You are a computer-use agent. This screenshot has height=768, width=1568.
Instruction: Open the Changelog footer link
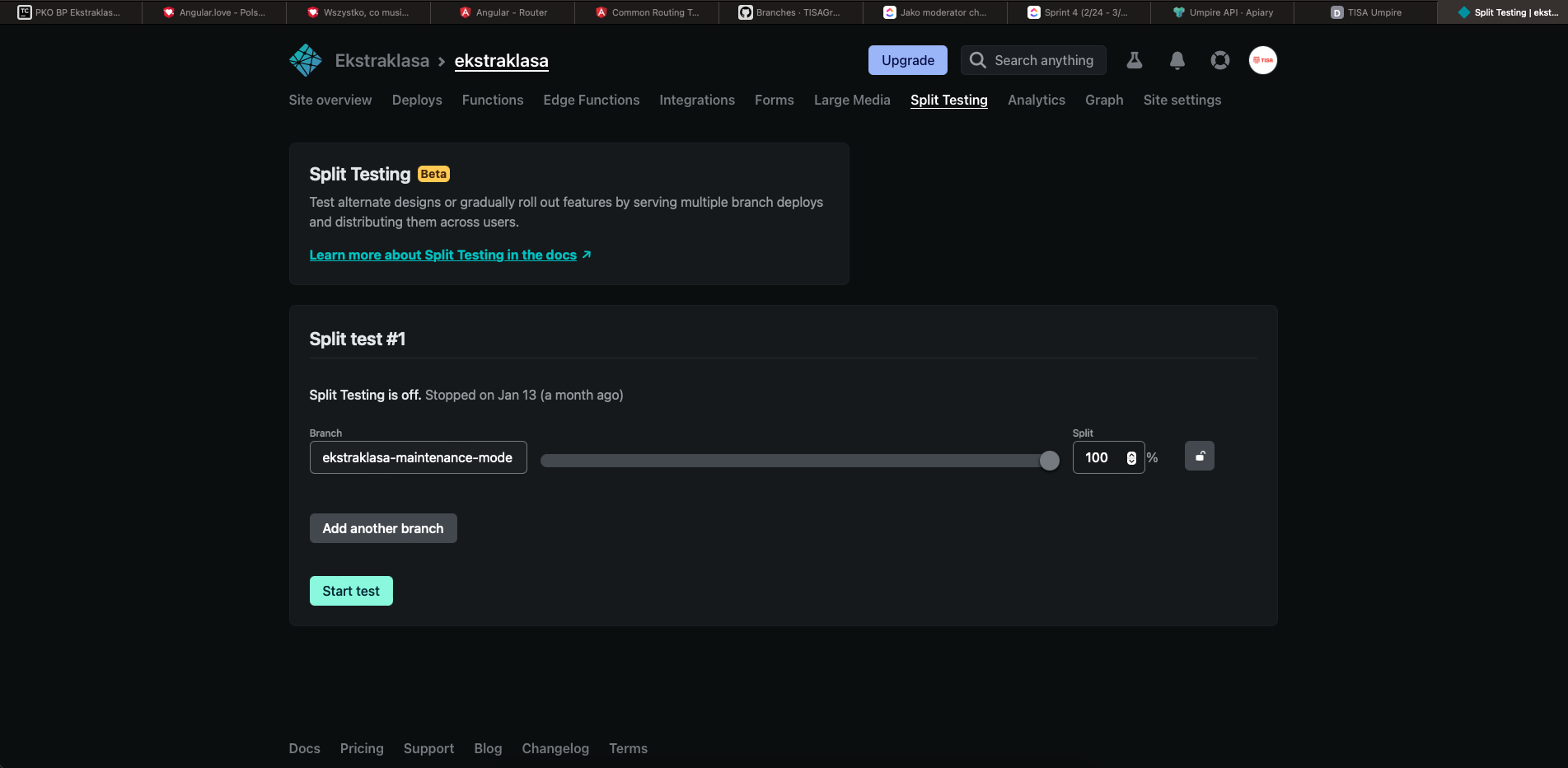(555, 748)
